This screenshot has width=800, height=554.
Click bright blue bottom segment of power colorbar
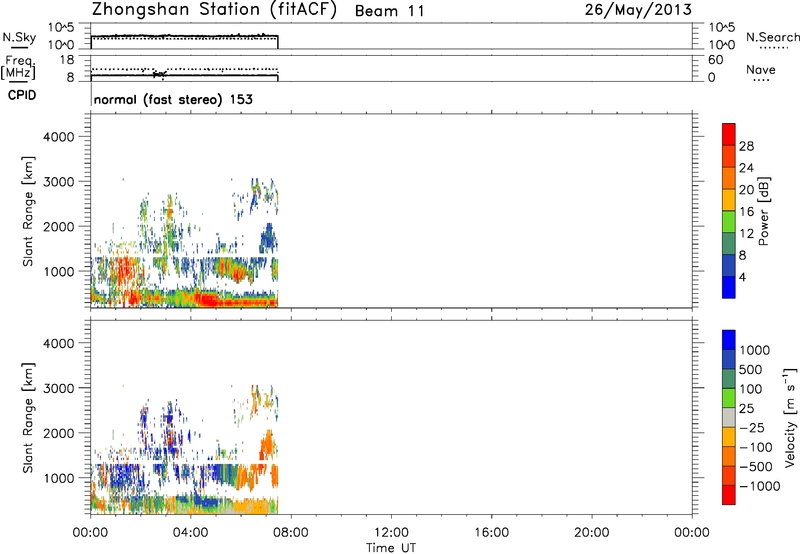[x=729, y=287]
